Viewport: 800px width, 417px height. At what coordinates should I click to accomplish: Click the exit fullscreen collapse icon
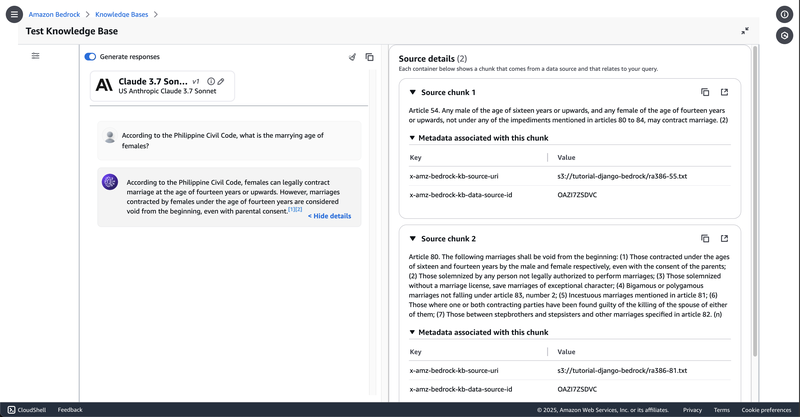click(x=745, y=31)
